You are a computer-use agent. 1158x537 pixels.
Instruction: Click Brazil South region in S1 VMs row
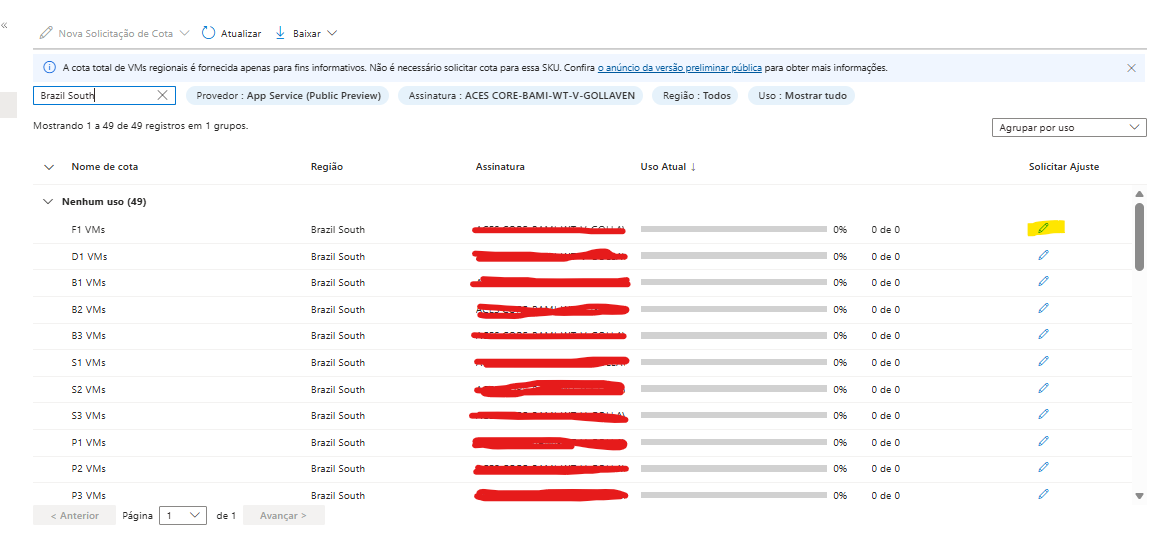338,363
